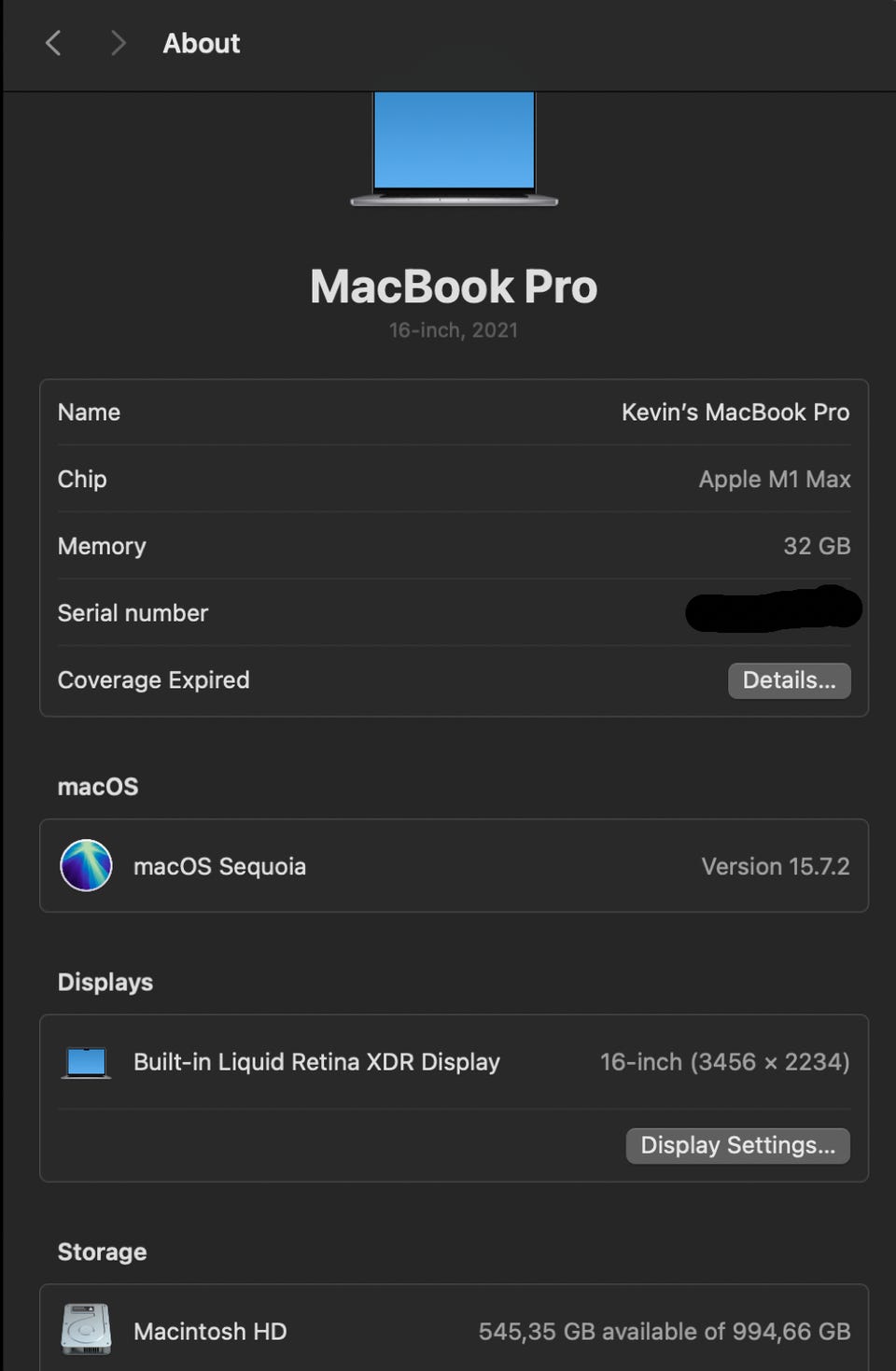Click the 16-inch (3456 × 2234) resolution

(724, 1062)
